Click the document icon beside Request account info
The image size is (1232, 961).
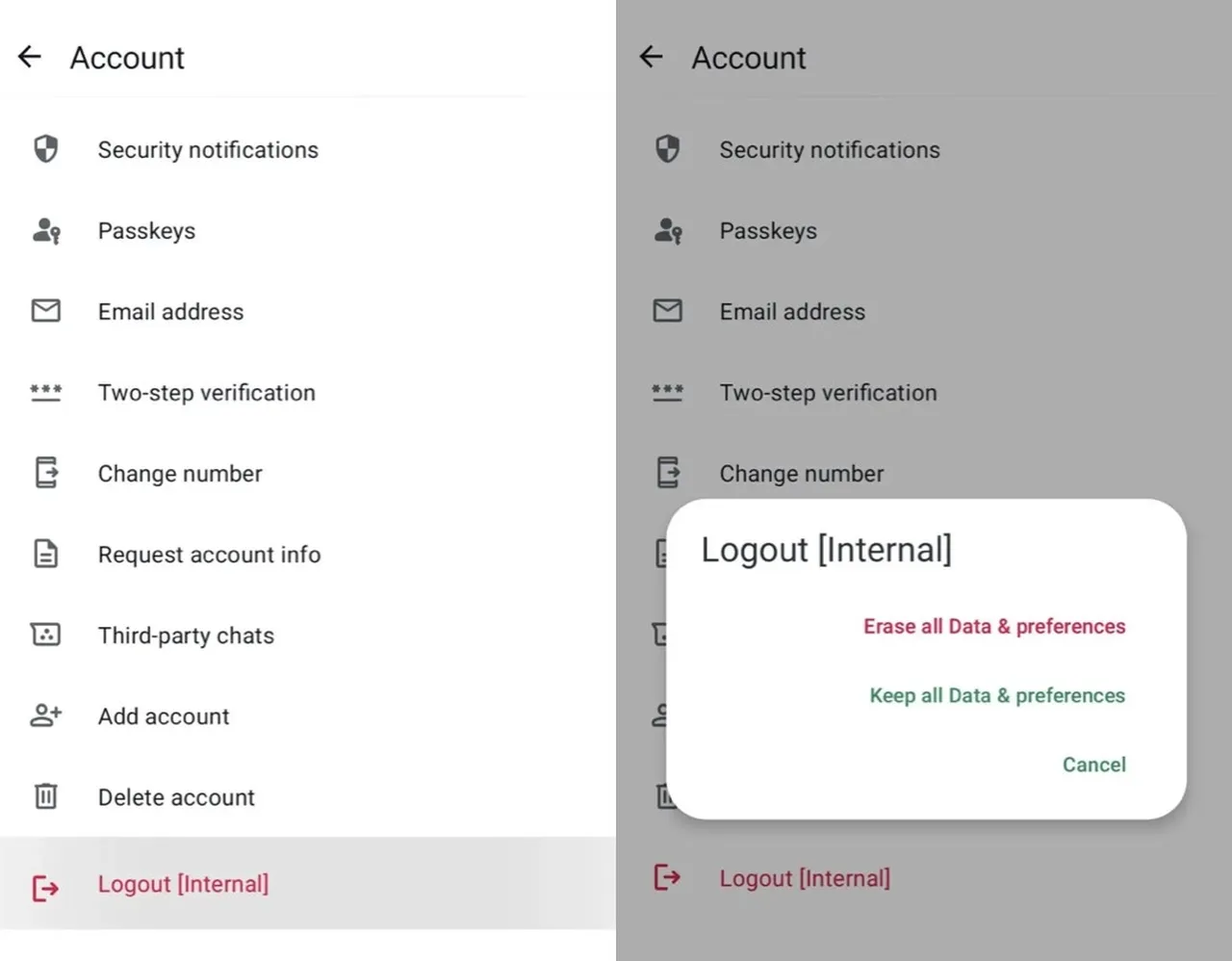click(x=46, y=554)
